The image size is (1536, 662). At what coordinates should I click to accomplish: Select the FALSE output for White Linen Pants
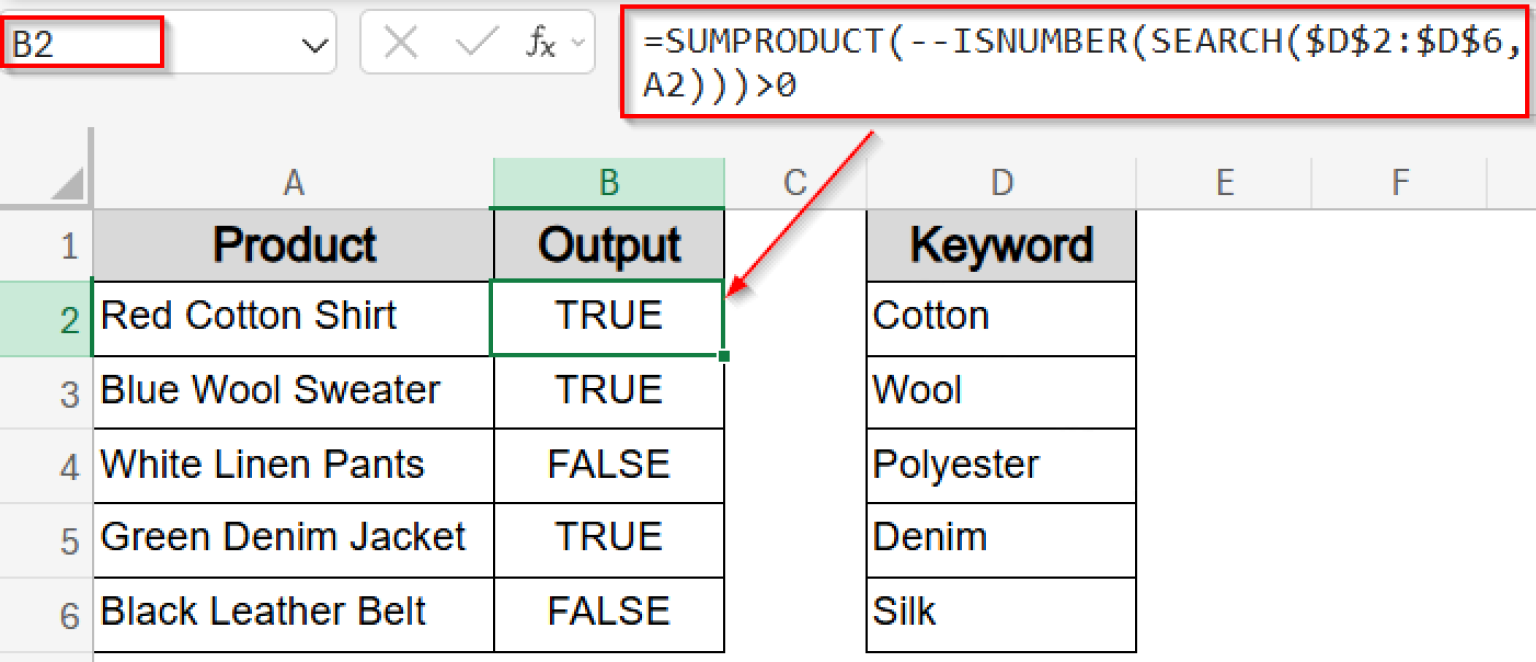point(607,465)
